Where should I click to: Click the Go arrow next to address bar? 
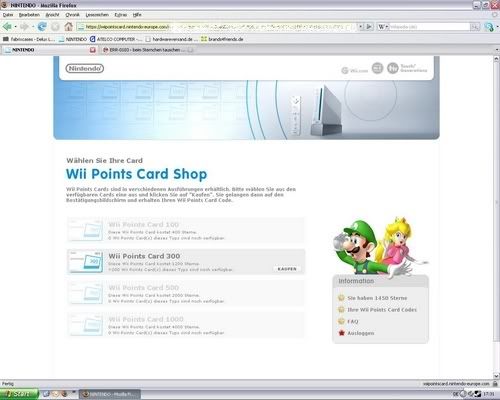coord(369,26)
